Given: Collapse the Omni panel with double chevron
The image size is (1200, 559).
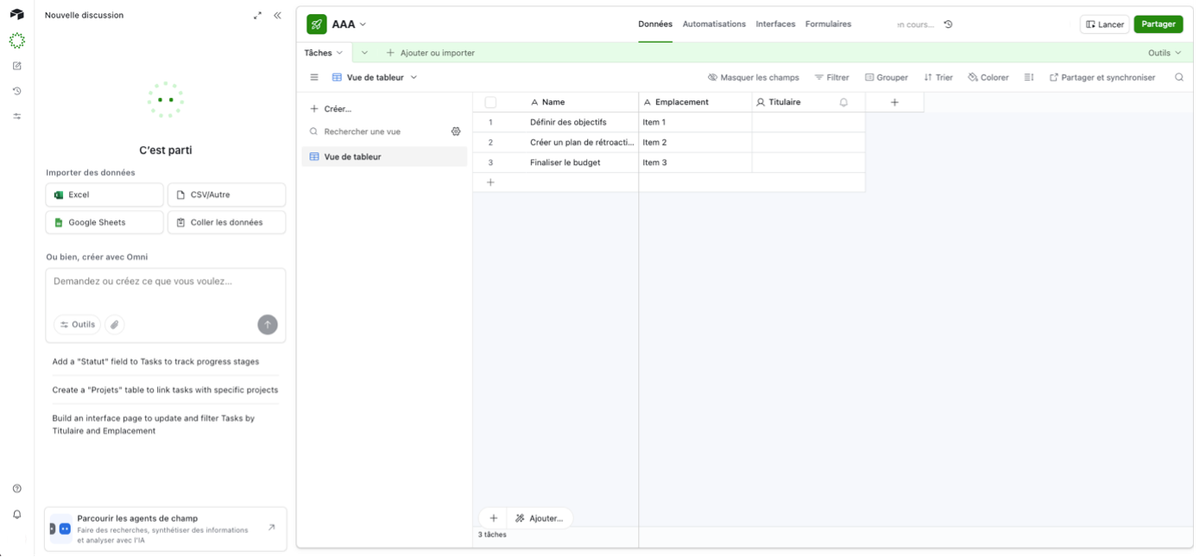Looking at the screenshot, I should (x=277, y=15).
